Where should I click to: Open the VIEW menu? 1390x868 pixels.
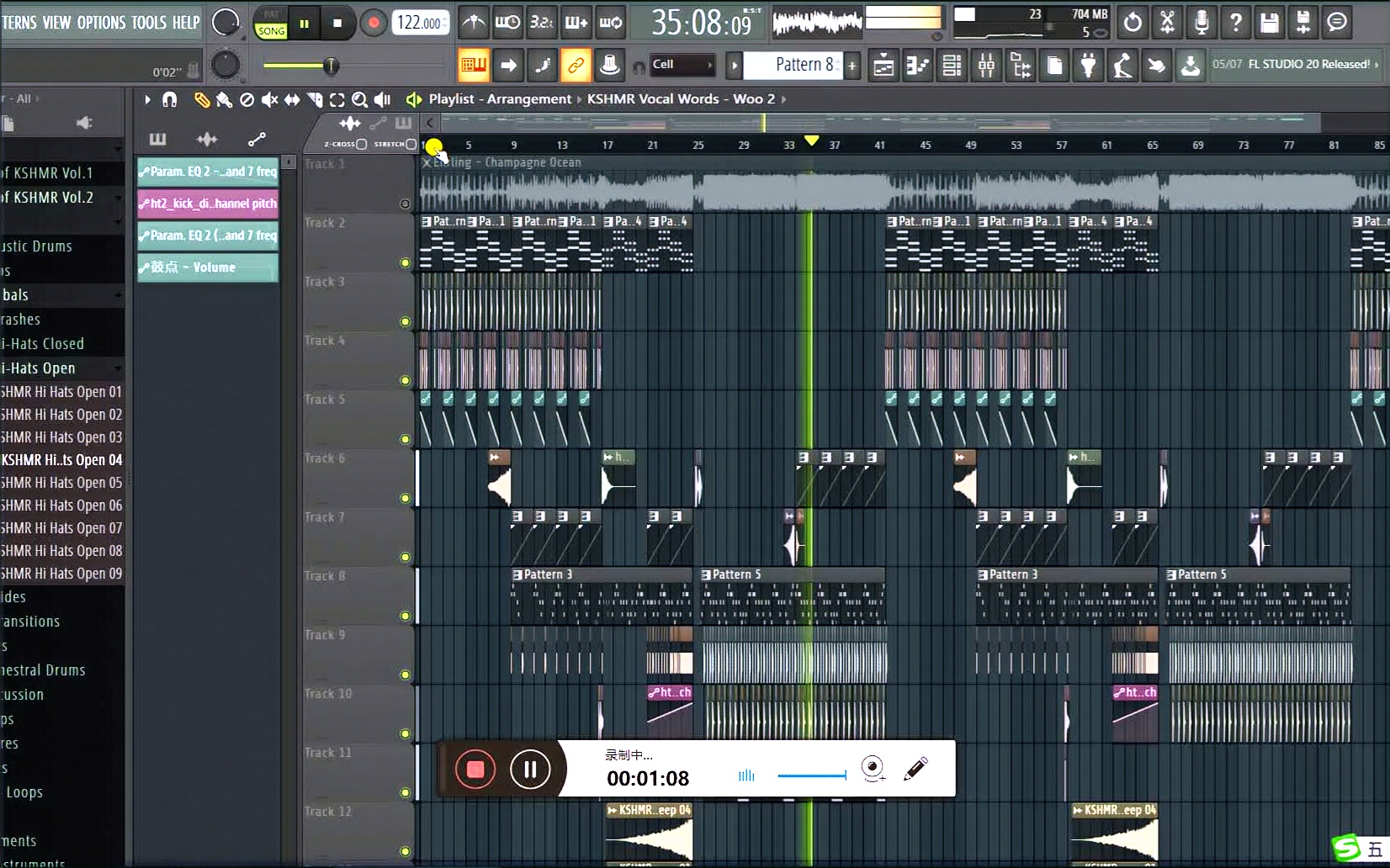(x=56, y=23)
